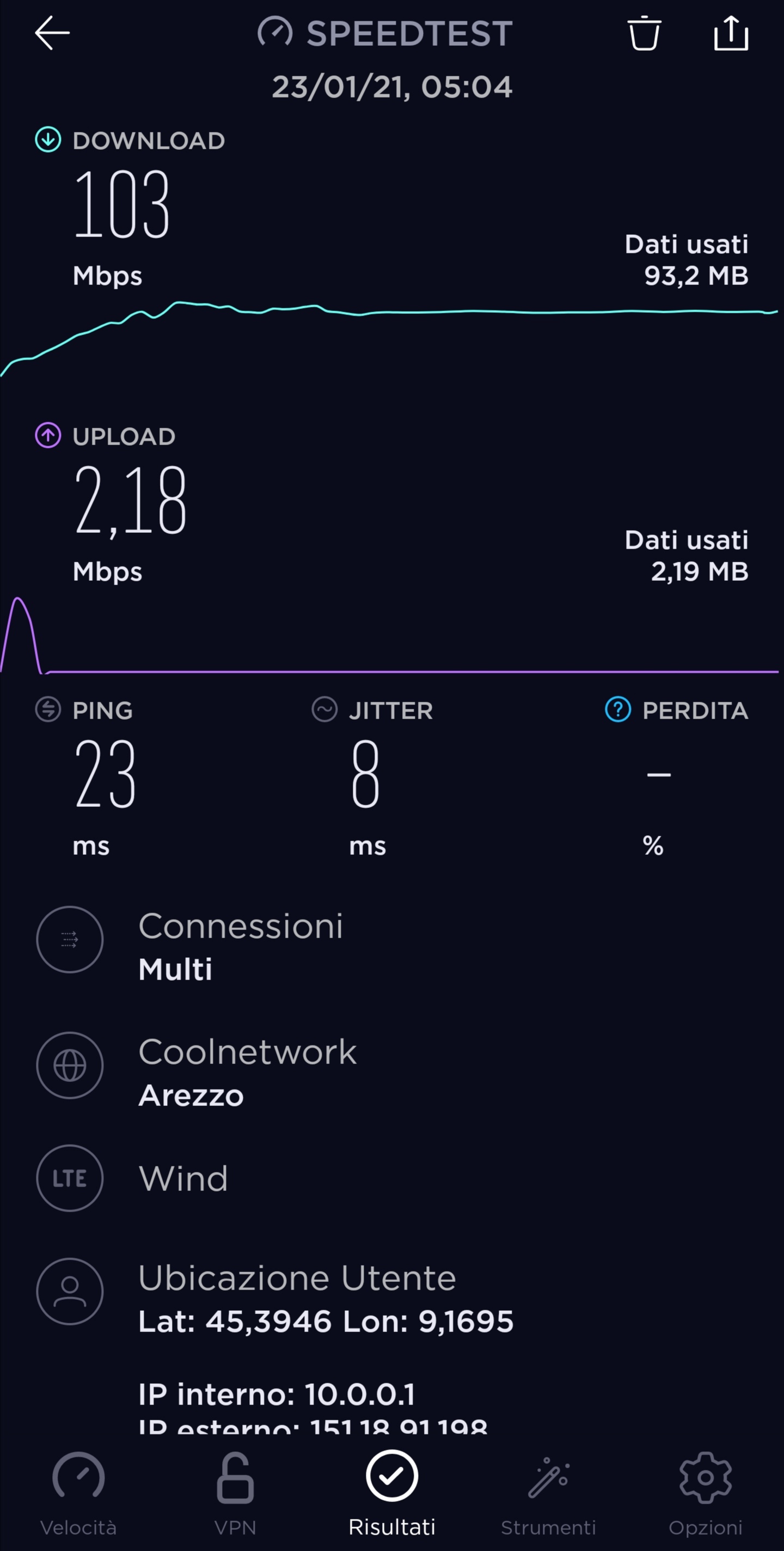Tap the LTE network icon
This screenshot has height=1551, width=784.
point(70,1178)
